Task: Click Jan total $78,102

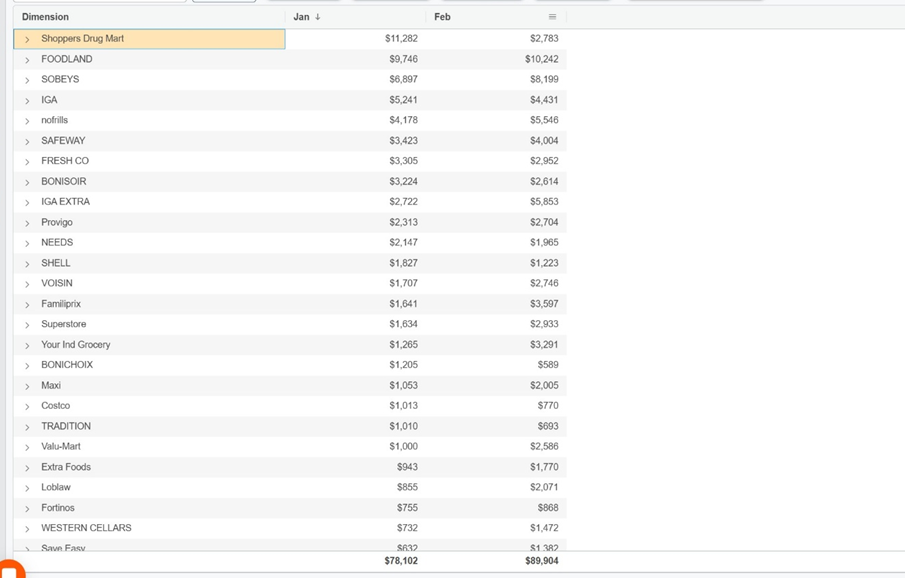Action: coord(401,561)
